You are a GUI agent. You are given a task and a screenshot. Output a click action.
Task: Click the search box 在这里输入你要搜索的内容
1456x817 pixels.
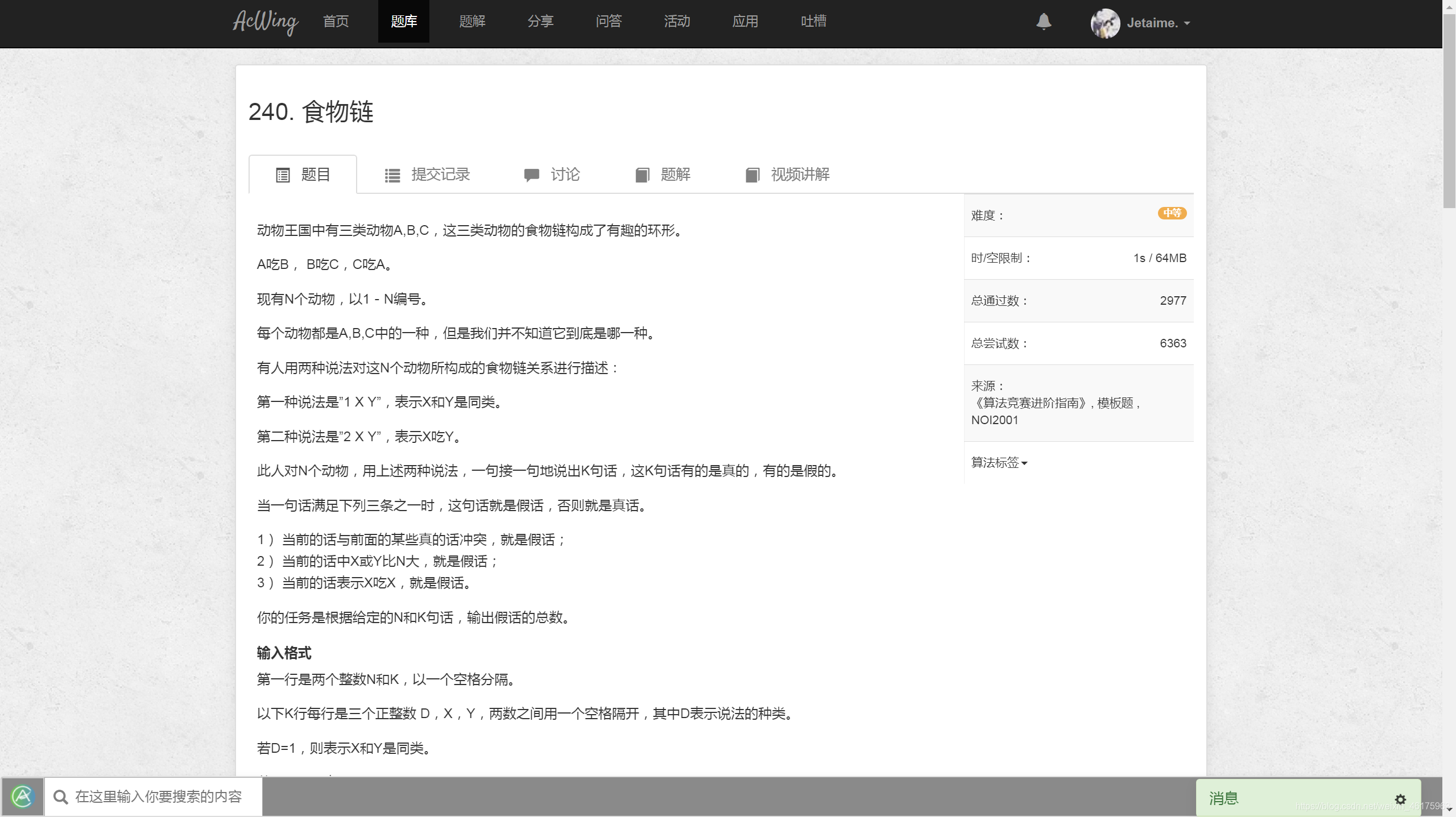point(154,797)
